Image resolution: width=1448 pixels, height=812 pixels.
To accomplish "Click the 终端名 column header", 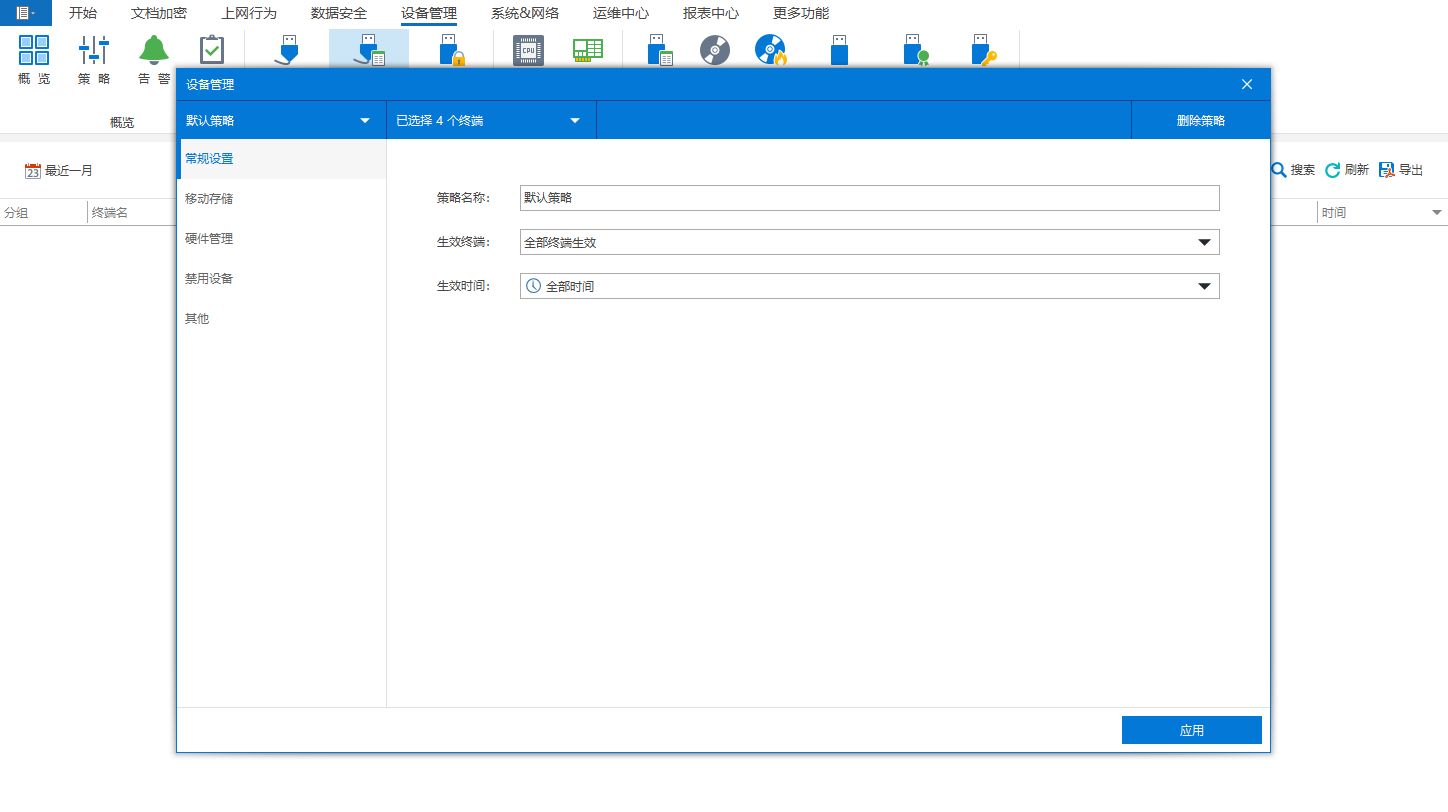I will click(x=132, y=213).
